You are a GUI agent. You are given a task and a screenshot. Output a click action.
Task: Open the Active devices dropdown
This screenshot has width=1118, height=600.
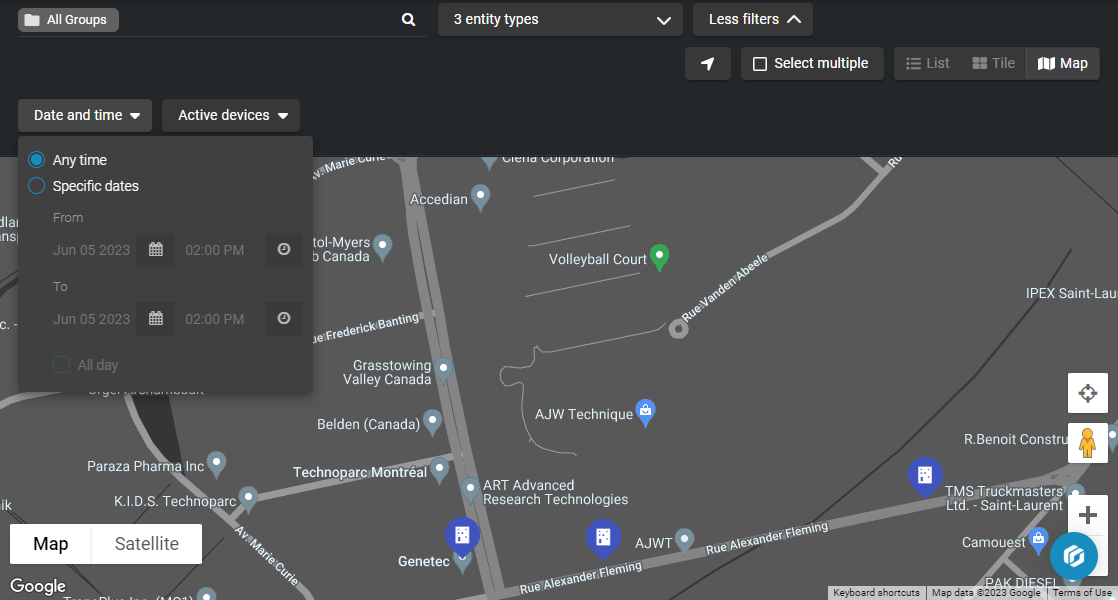231,115
